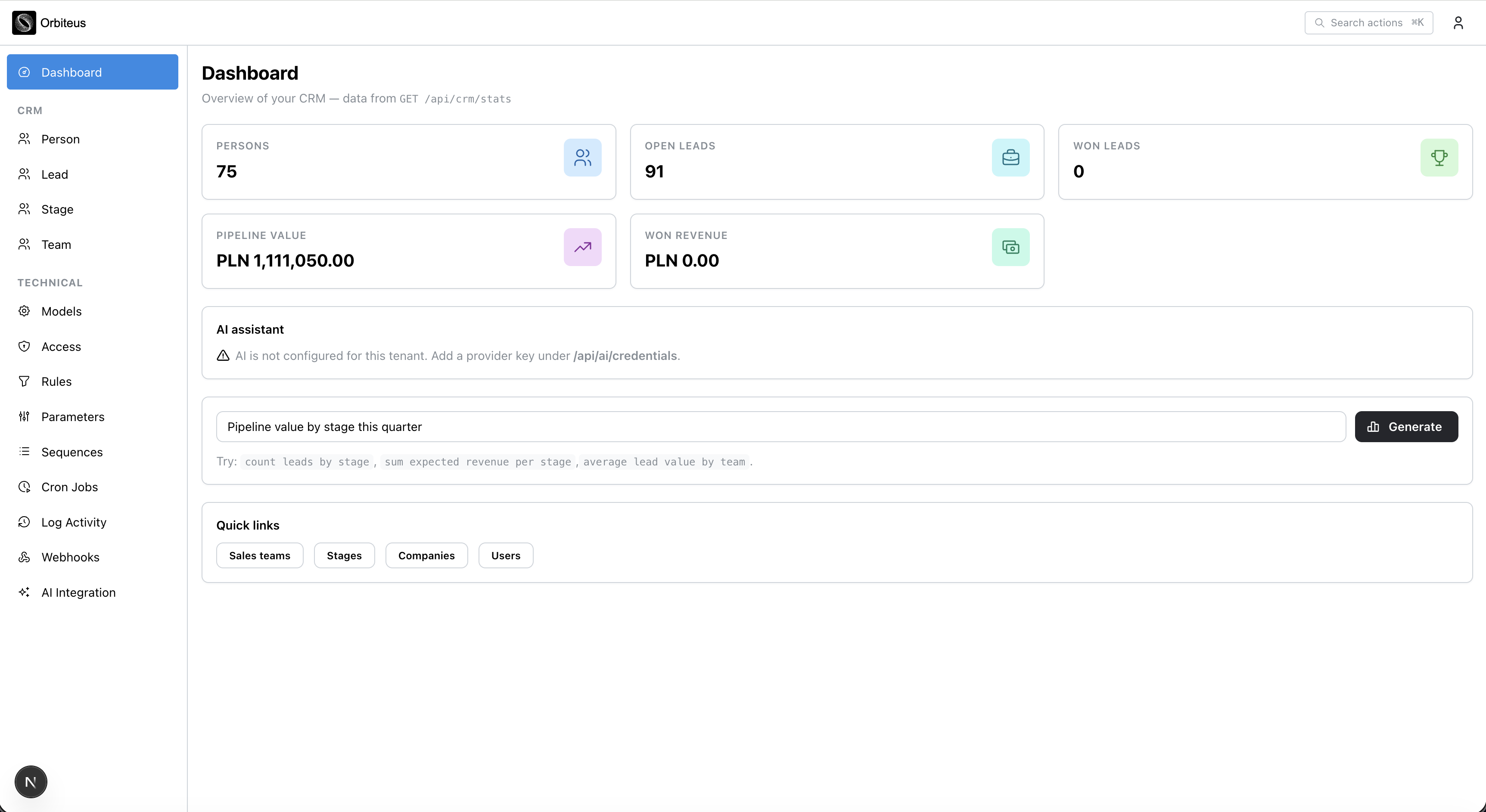Click the 'count leads by stage' suggestion

coord(307,462)
